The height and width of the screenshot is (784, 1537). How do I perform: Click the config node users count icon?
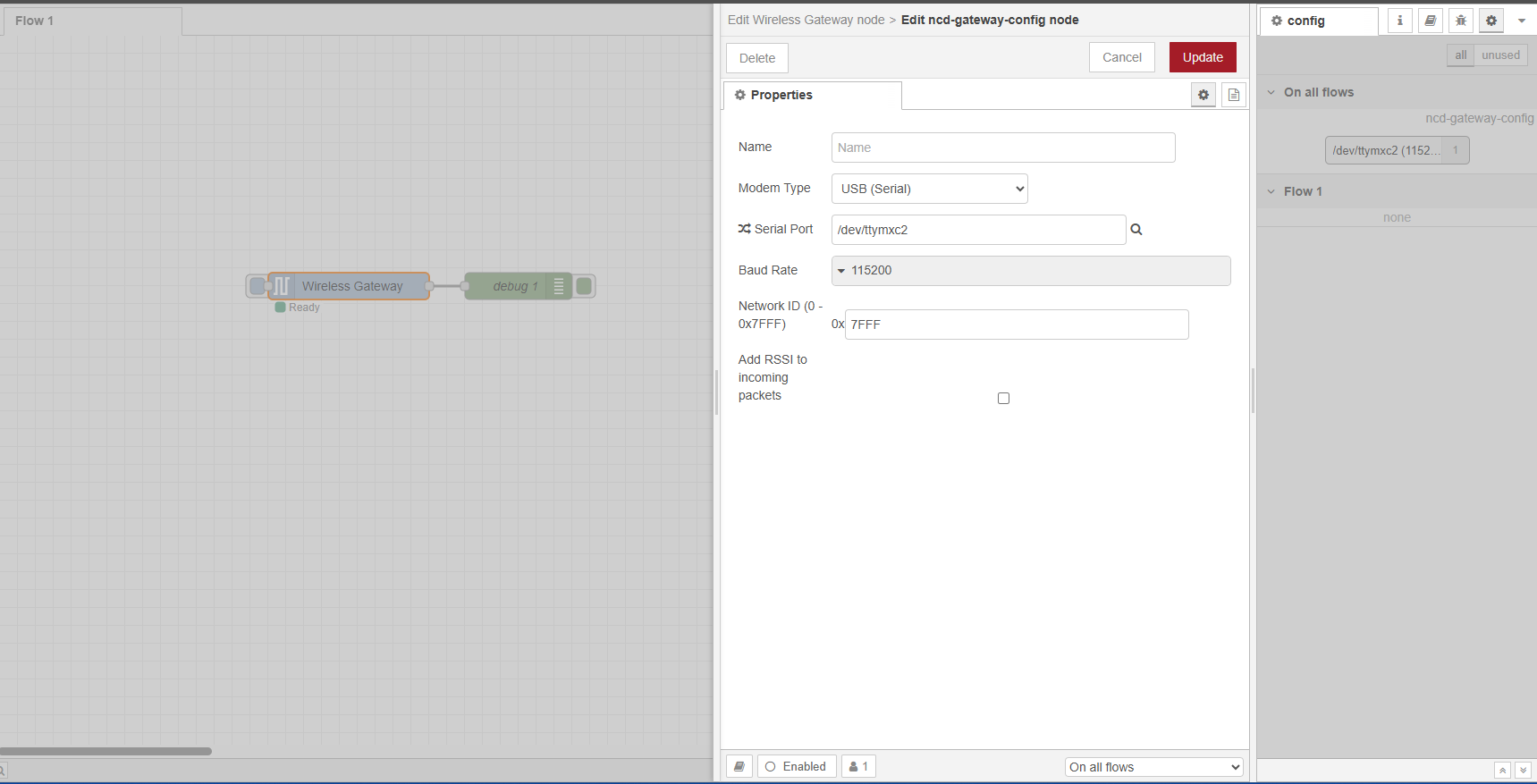coord(858,766)
